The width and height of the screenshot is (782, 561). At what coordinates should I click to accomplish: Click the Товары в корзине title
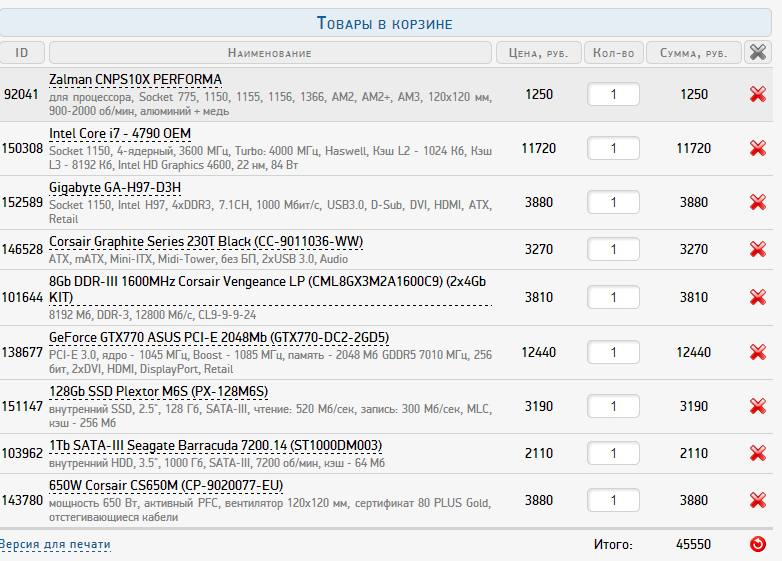[385, 23]
